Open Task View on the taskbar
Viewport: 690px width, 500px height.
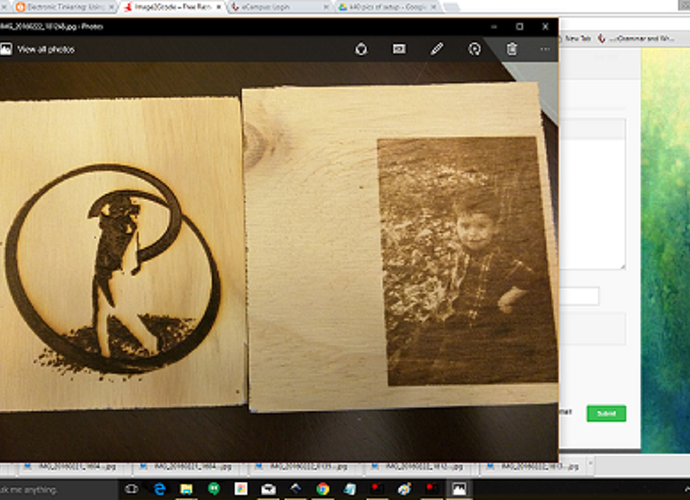(132, 489)
